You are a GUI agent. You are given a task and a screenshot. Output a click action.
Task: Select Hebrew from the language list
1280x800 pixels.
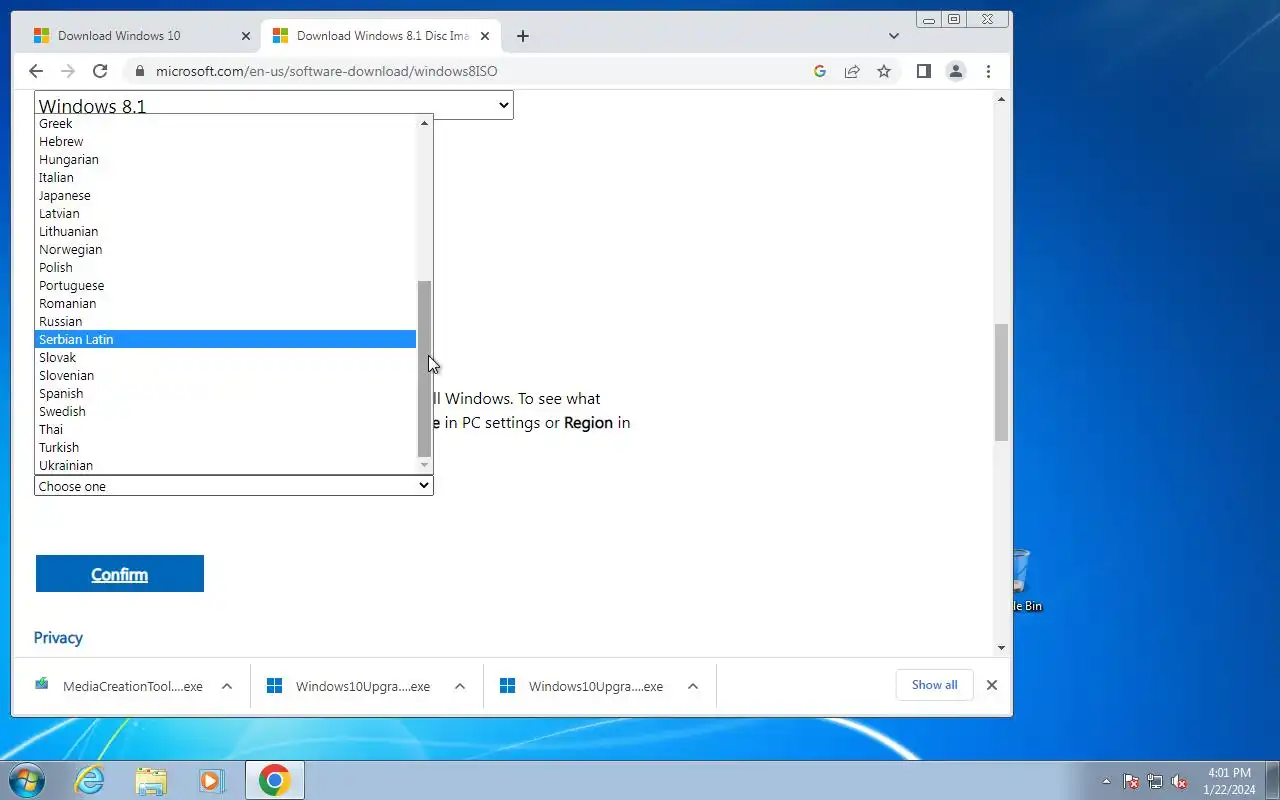click(225, 142)
